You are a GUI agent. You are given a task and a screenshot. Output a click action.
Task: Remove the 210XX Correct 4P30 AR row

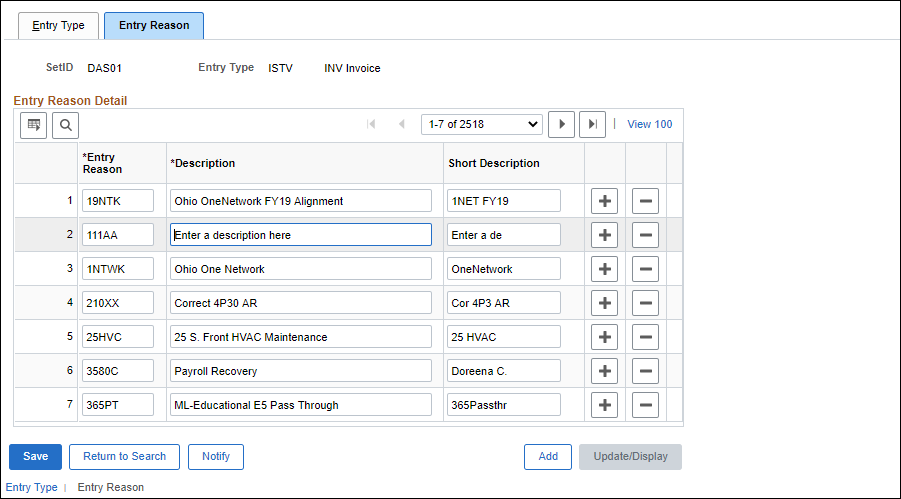coord(645,303)
